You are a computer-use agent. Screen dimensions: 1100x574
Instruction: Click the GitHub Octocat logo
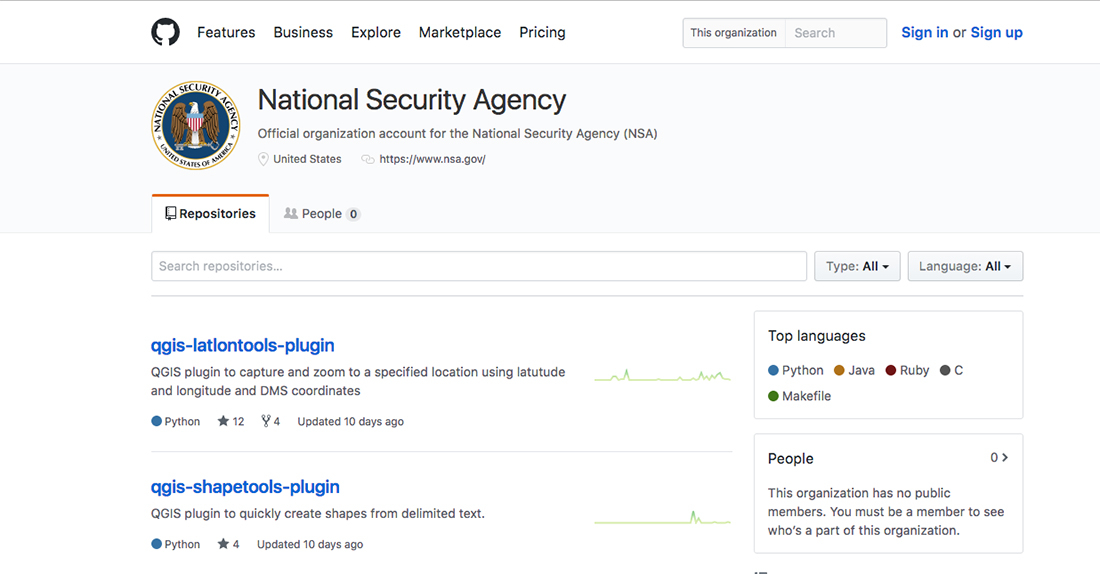(166, 32)
